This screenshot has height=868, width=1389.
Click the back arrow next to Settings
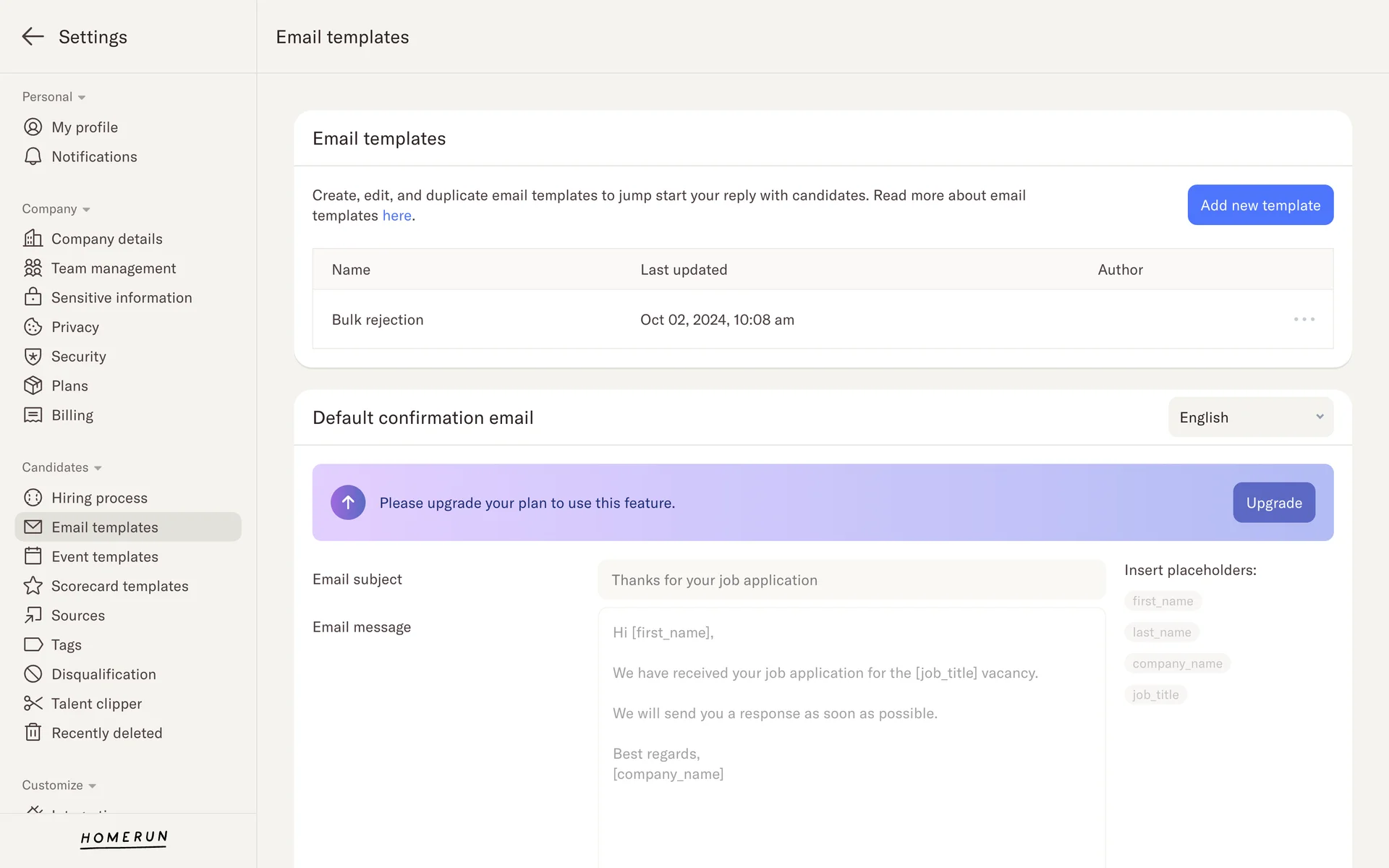[x=33, y=37]
